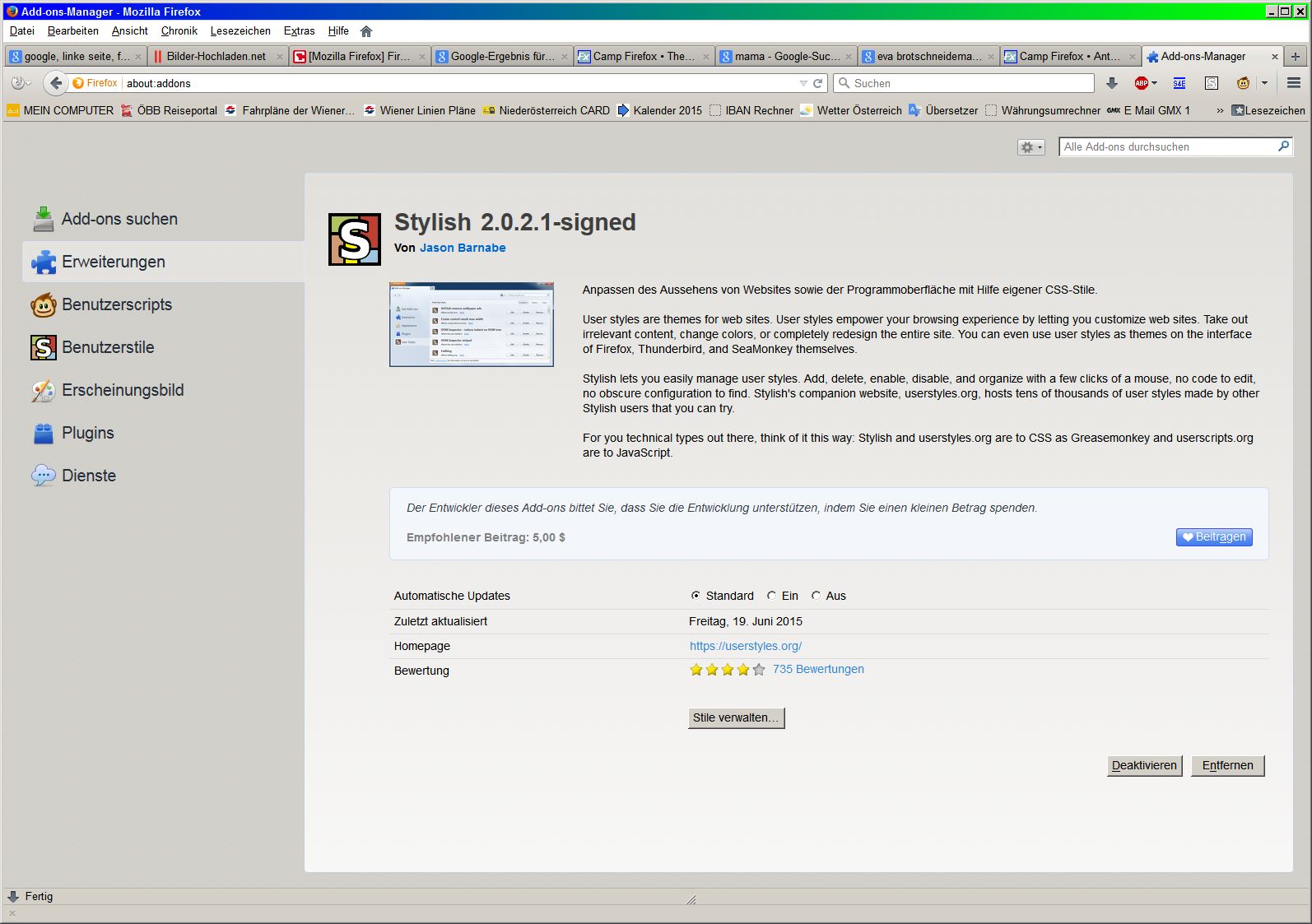The width and height of the screenshot is (1312, 924).
Task: Click the star rating display
Action: click(728, 670)
